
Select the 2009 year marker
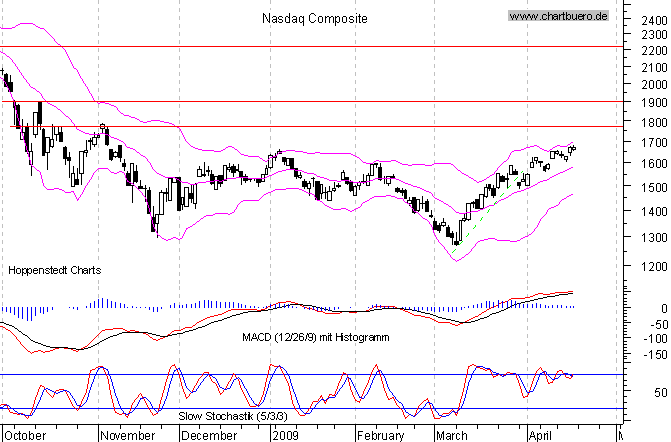click(286, 435)
